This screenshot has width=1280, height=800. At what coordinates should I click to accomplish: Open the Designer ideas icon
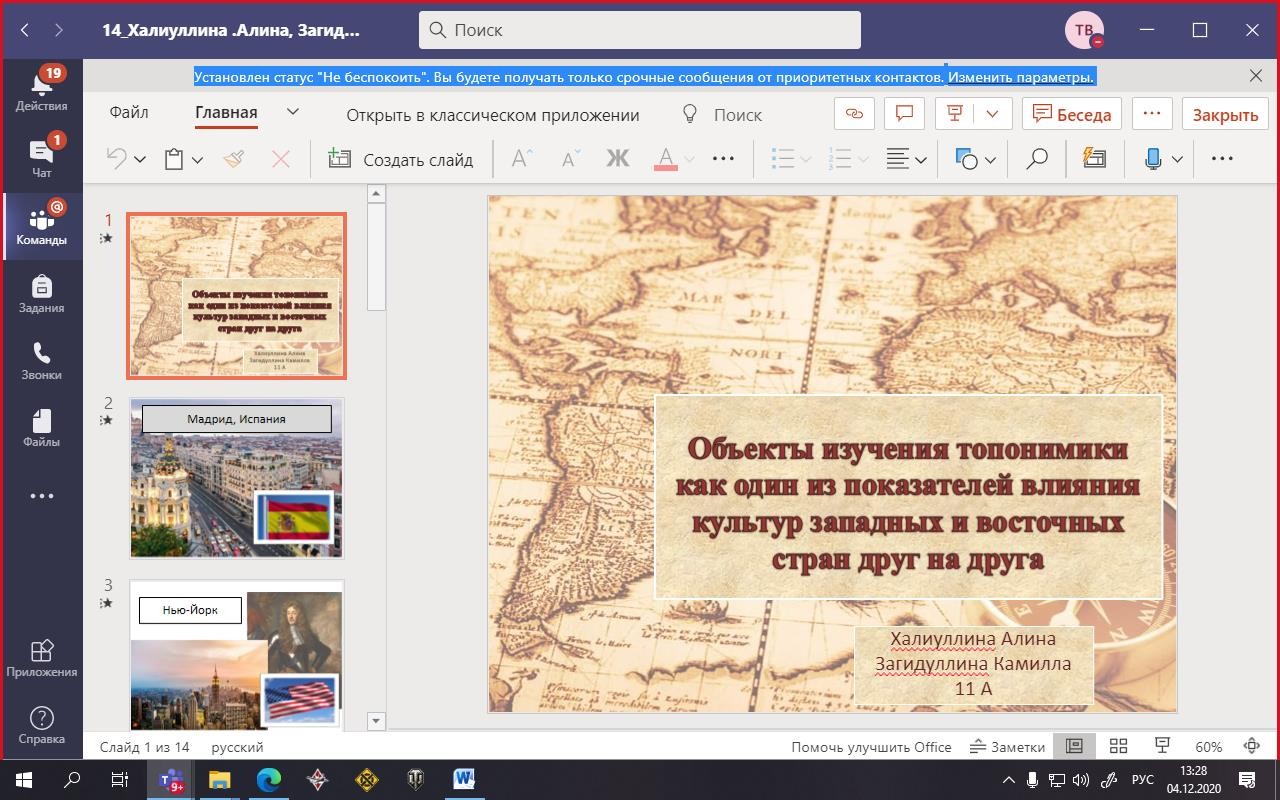1095,159
